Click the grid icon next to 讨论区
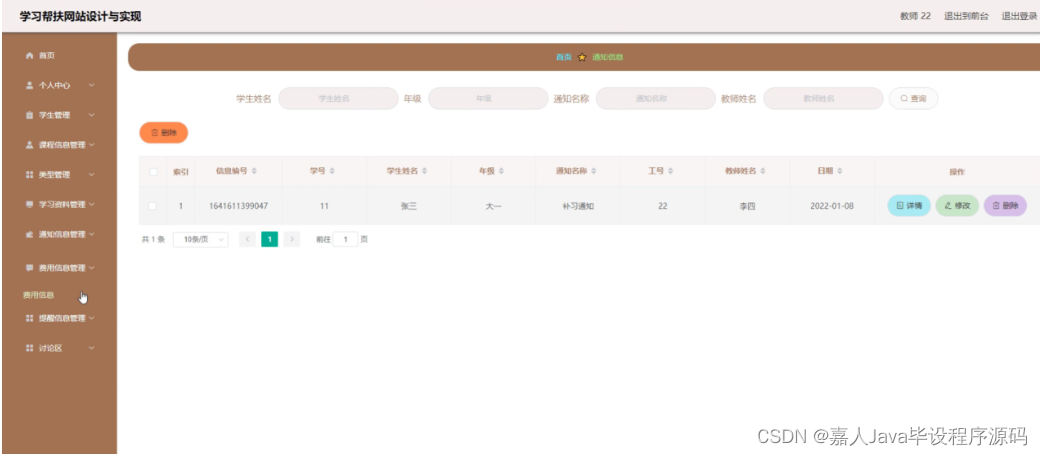This screenshot has width=1042, height=456. click(29, 348)
